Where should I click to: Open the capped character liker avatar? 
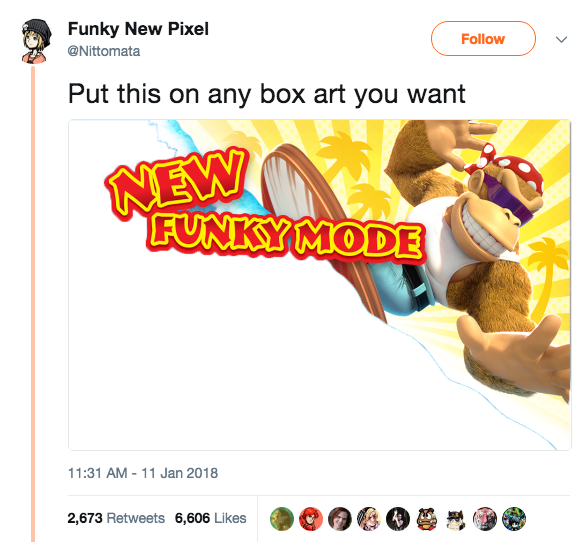[456, 519]
